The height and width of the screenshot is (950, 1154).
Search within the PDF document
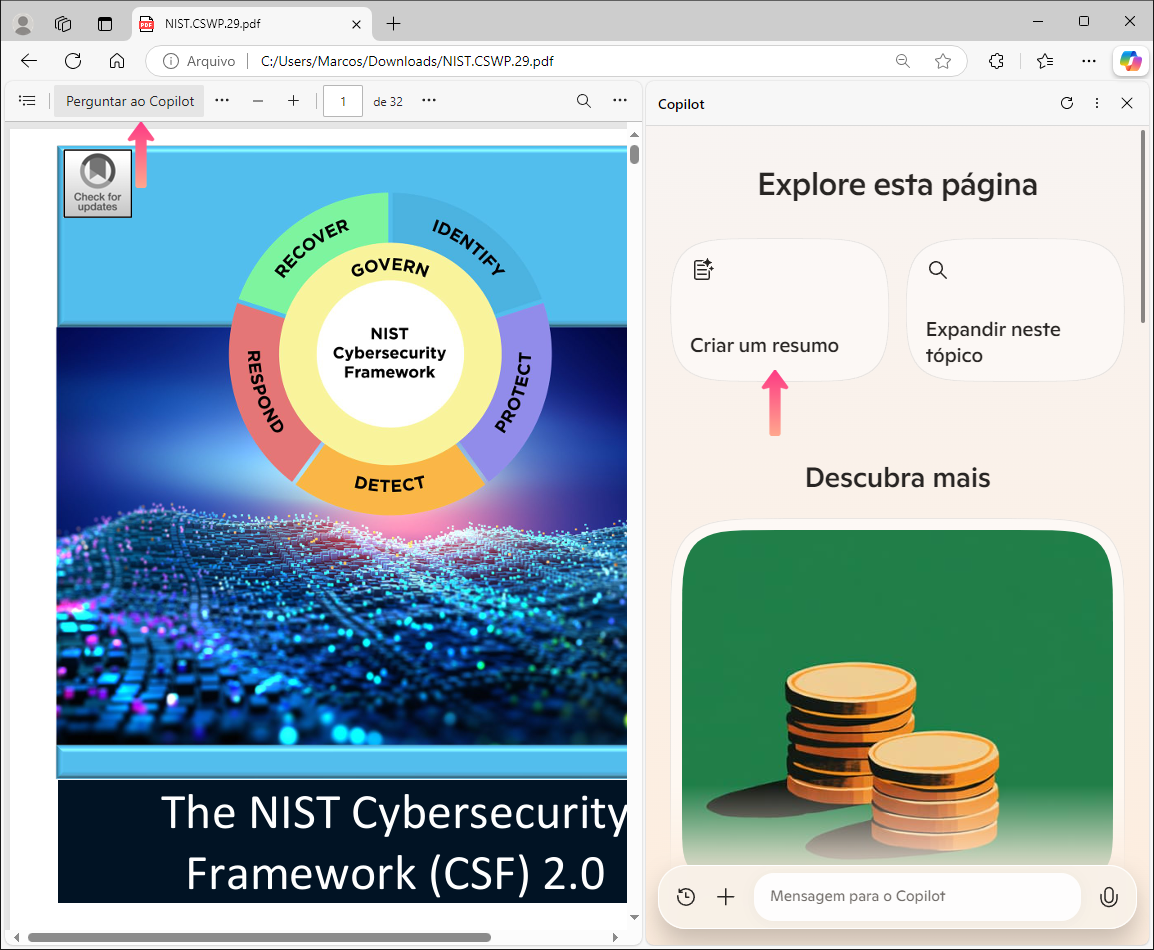584,101
